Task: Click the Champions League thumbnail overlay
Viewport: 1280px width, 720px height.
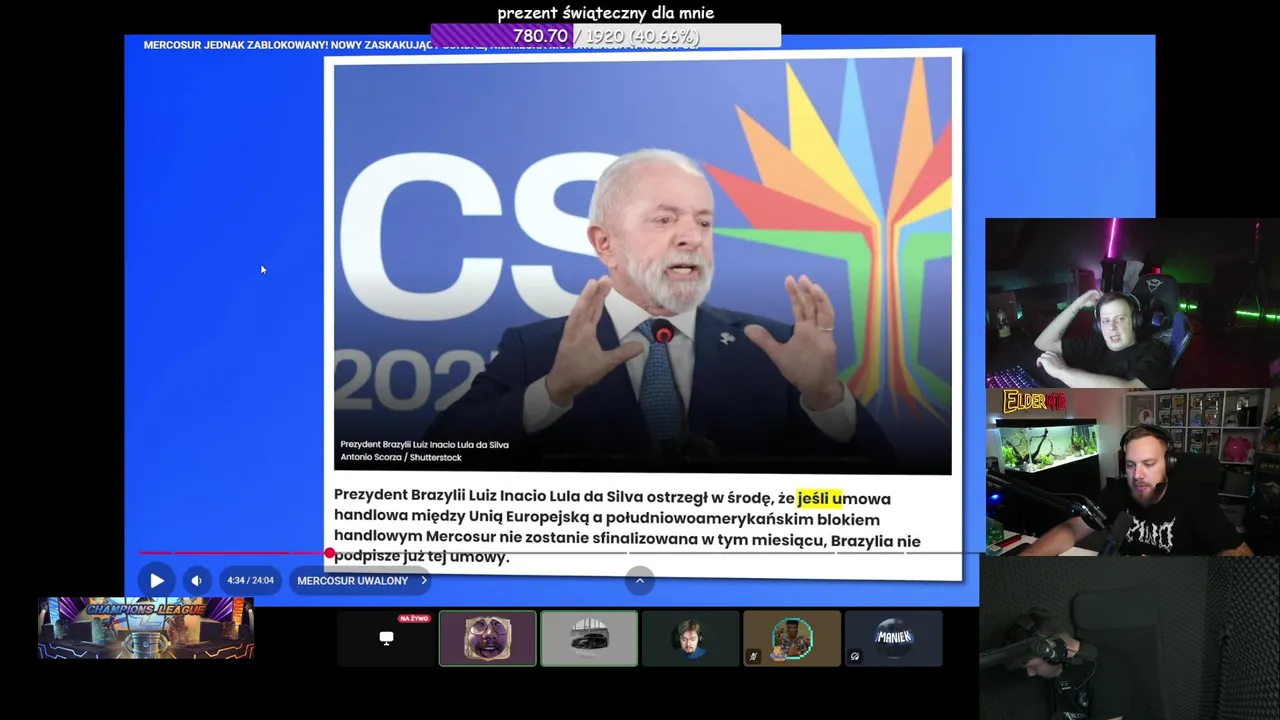Action: pyautogui.click(x=146, y=628)
